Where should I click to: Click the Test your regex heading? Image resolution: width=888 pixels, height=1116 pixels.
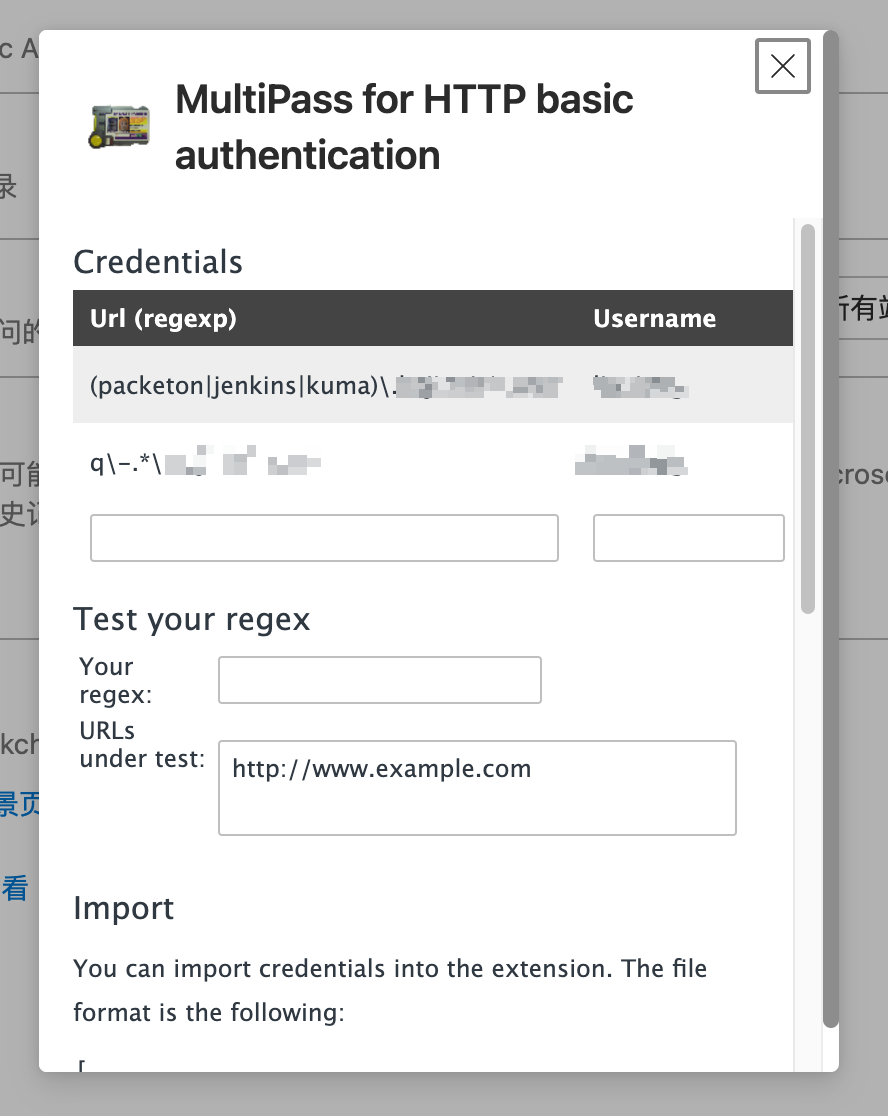192,620
